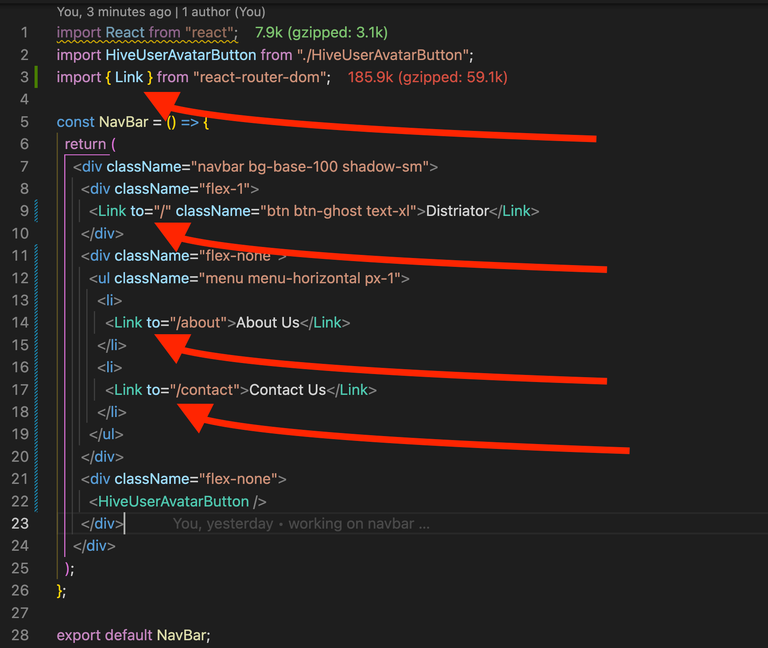Click the 'return (' statement on line 6
The width and height of the screenshot is (768, 648).
[x=90, y=144]
